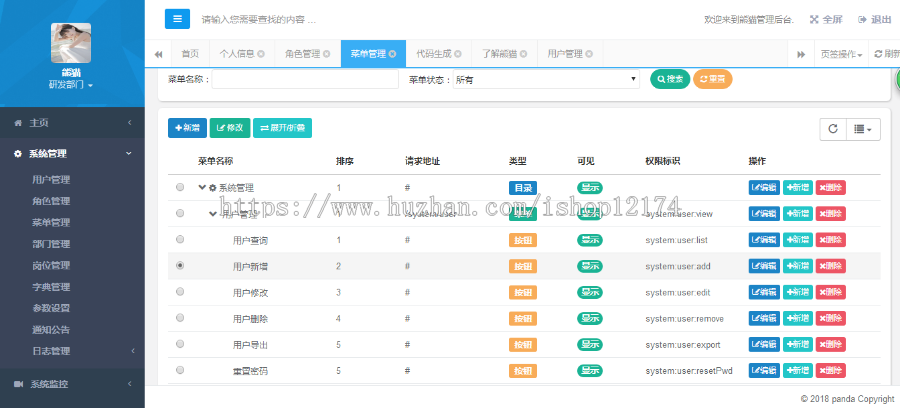900x408 pixels.
Task: Select the radio button for 用户导出 row
Action: click(x=180, y=344)
